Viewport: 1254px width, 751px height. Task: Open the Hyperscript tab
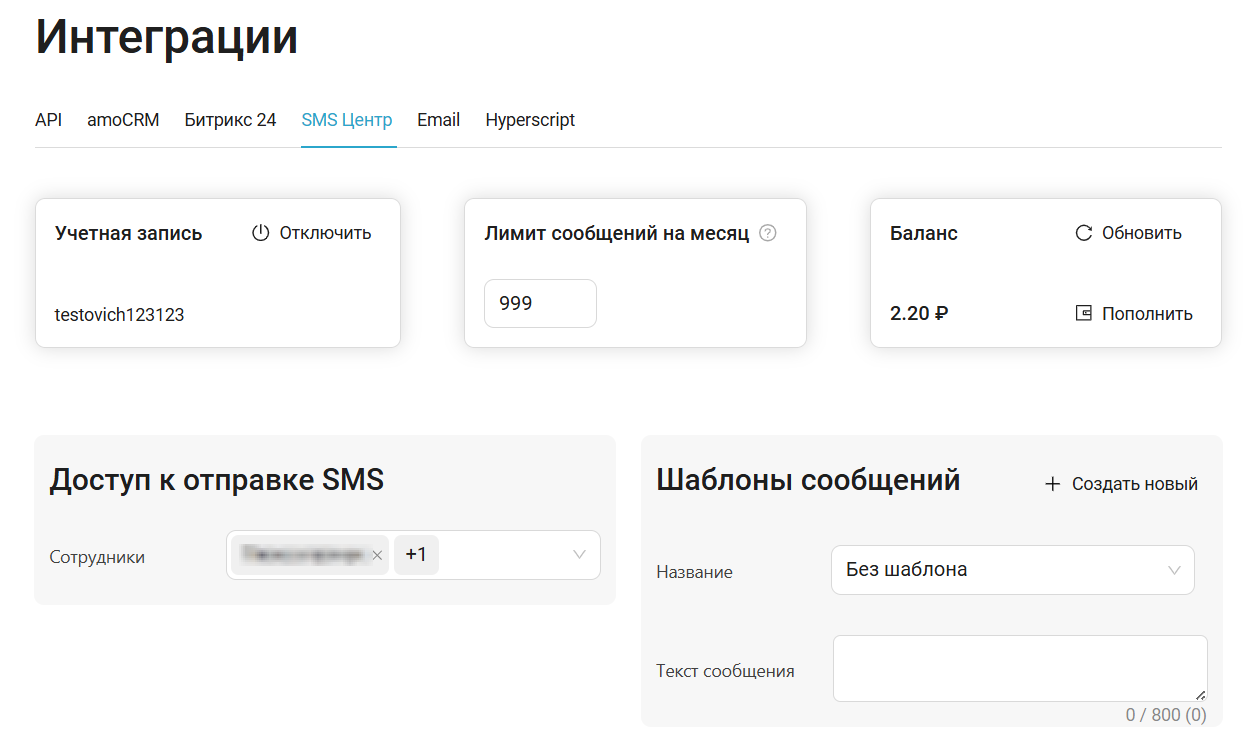[x=530, y=120]
